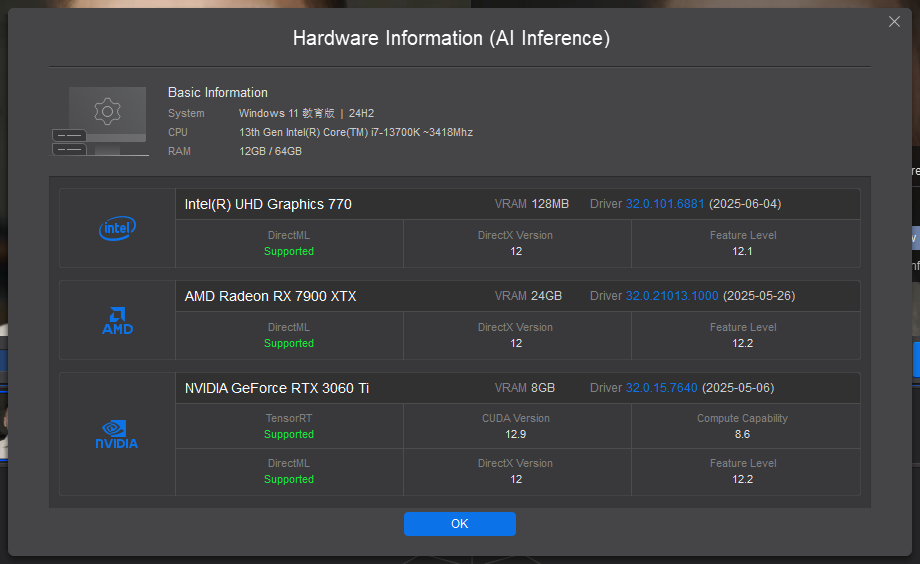Click Intel DirectML Supported status
Screen dimensions: 920x564
coord(289,251)
